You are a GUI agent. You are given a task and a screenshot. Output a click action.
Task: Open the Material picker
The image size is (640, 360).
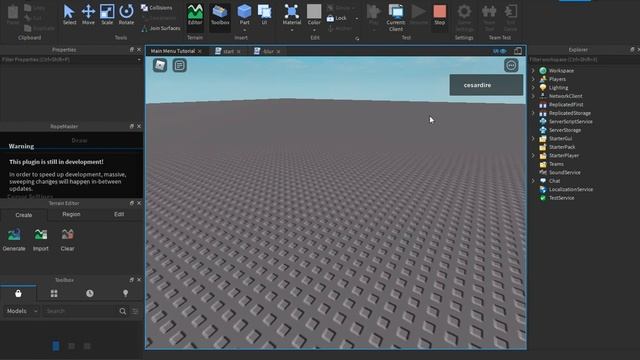coord(292,16)
